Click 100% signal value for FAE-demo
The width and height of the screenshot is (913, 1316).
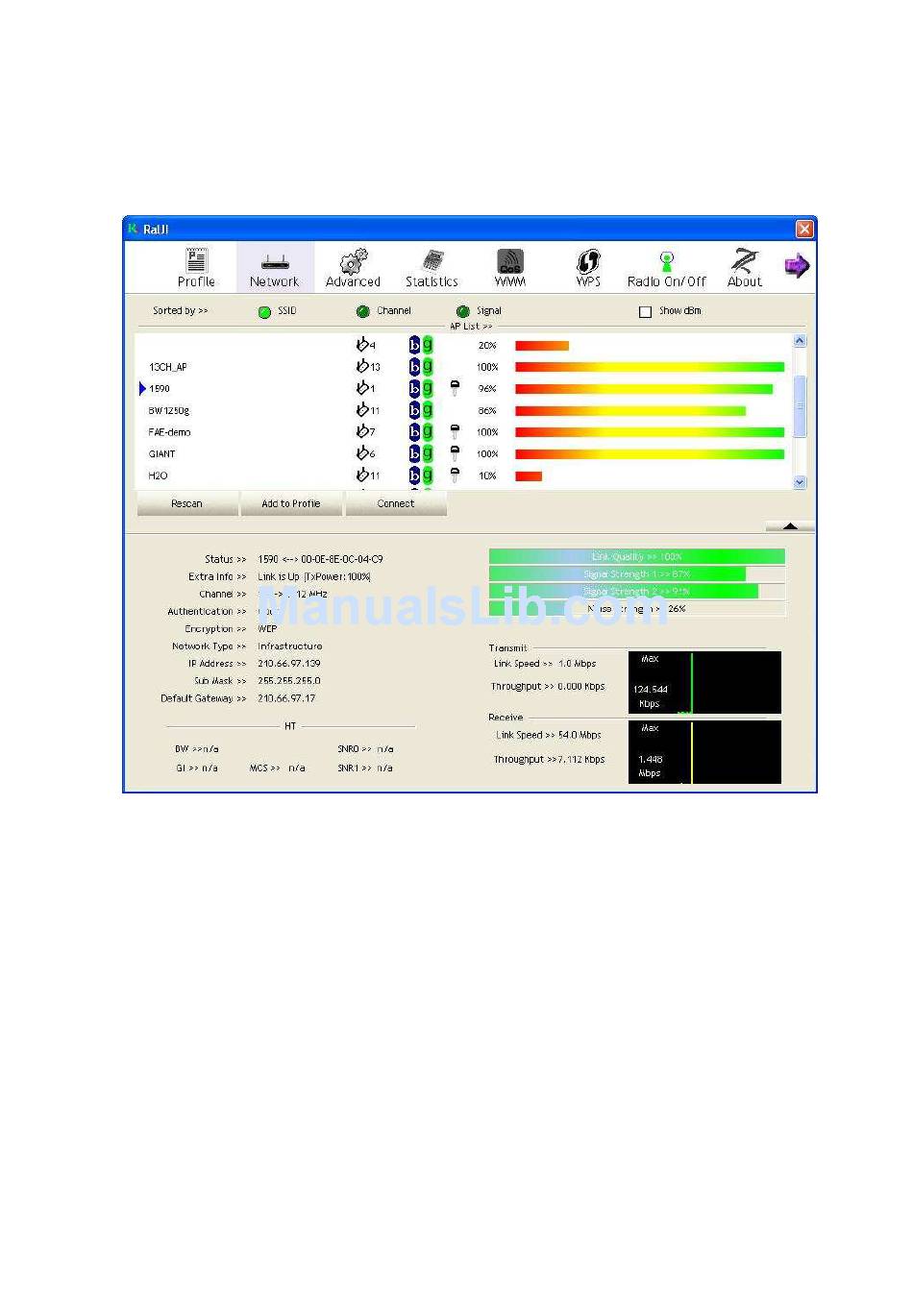point(487,432)
